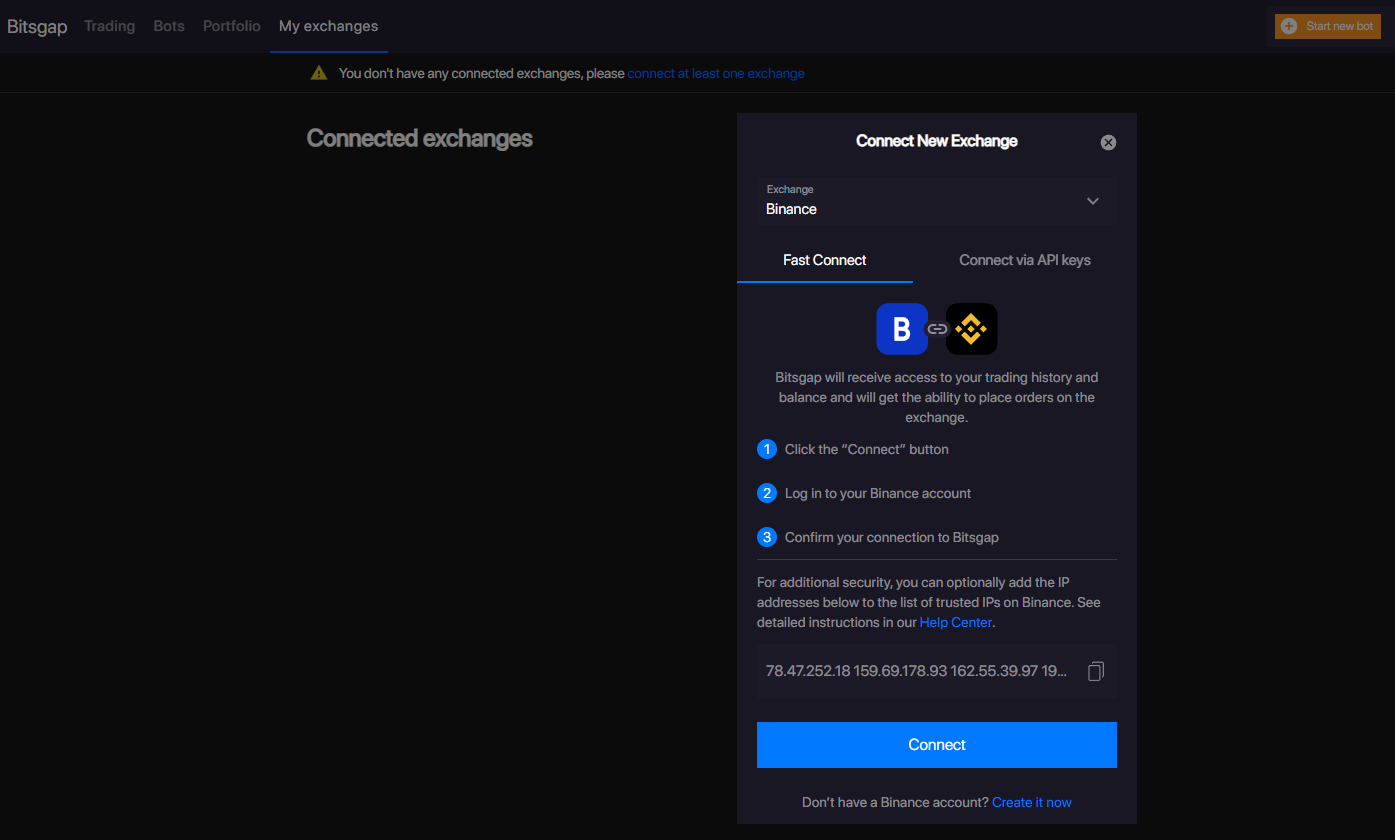The width and height of the screenshot is (1395, 840).
Task: Click the Bitsgap logo in header
Action: [x=37, y=26]
